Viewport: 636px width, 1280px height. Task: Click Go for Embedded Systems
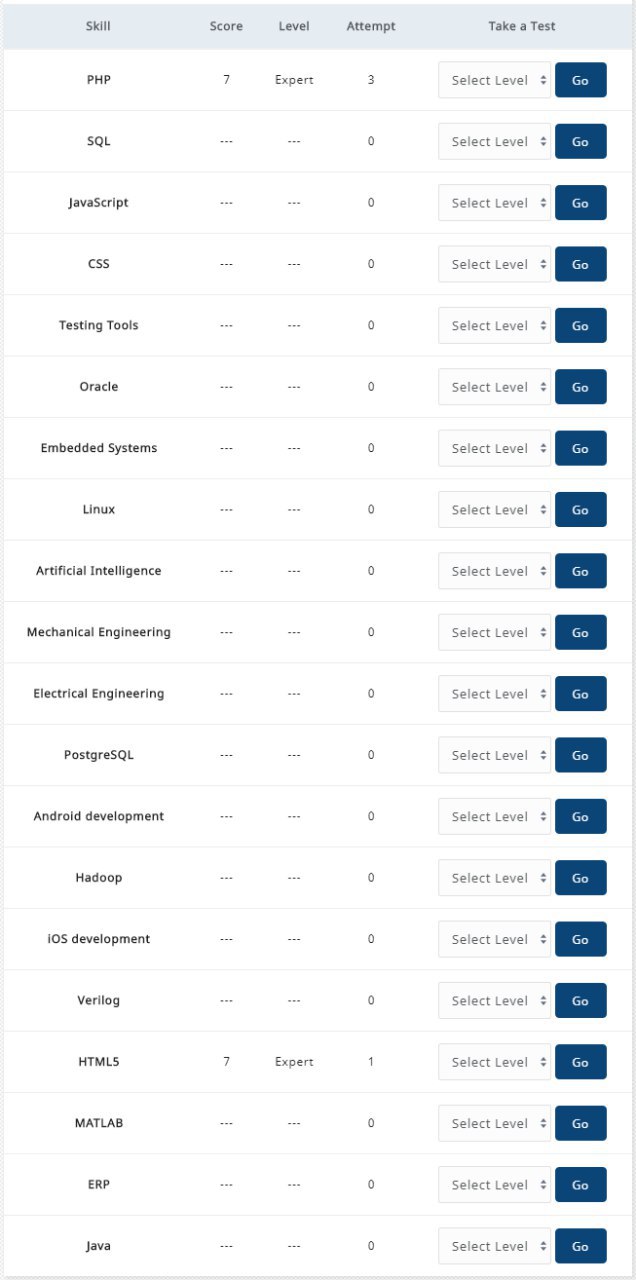(580, 449)
